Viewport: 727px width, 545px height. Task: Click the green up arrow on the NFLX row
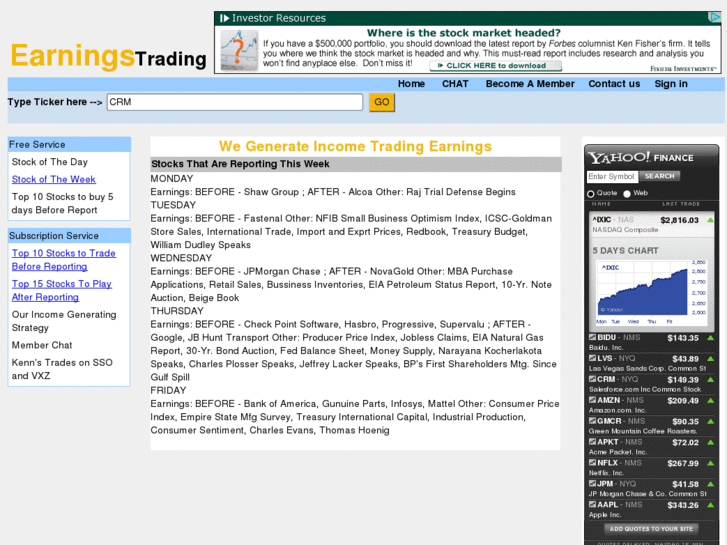(710, 463)
